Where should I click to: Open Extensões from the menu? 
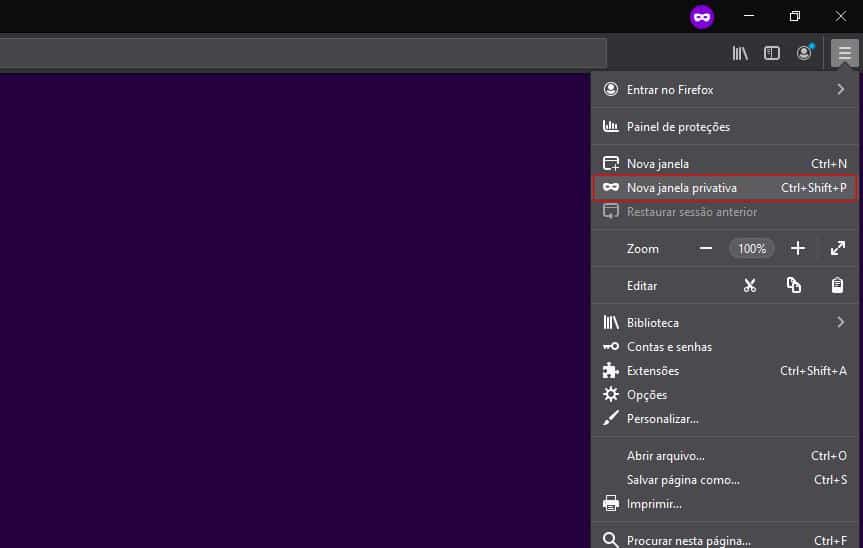(725, 371)
